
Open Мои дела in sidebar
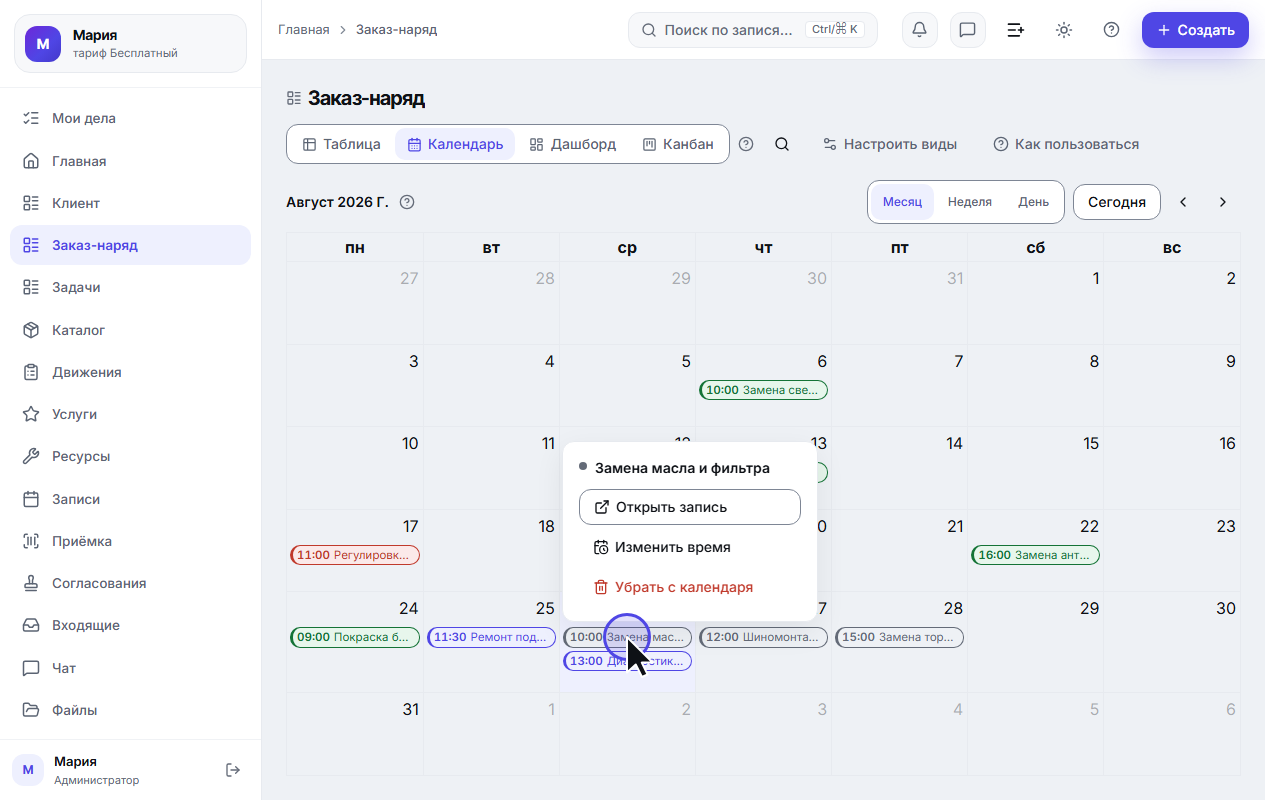(x=130, y=118)
